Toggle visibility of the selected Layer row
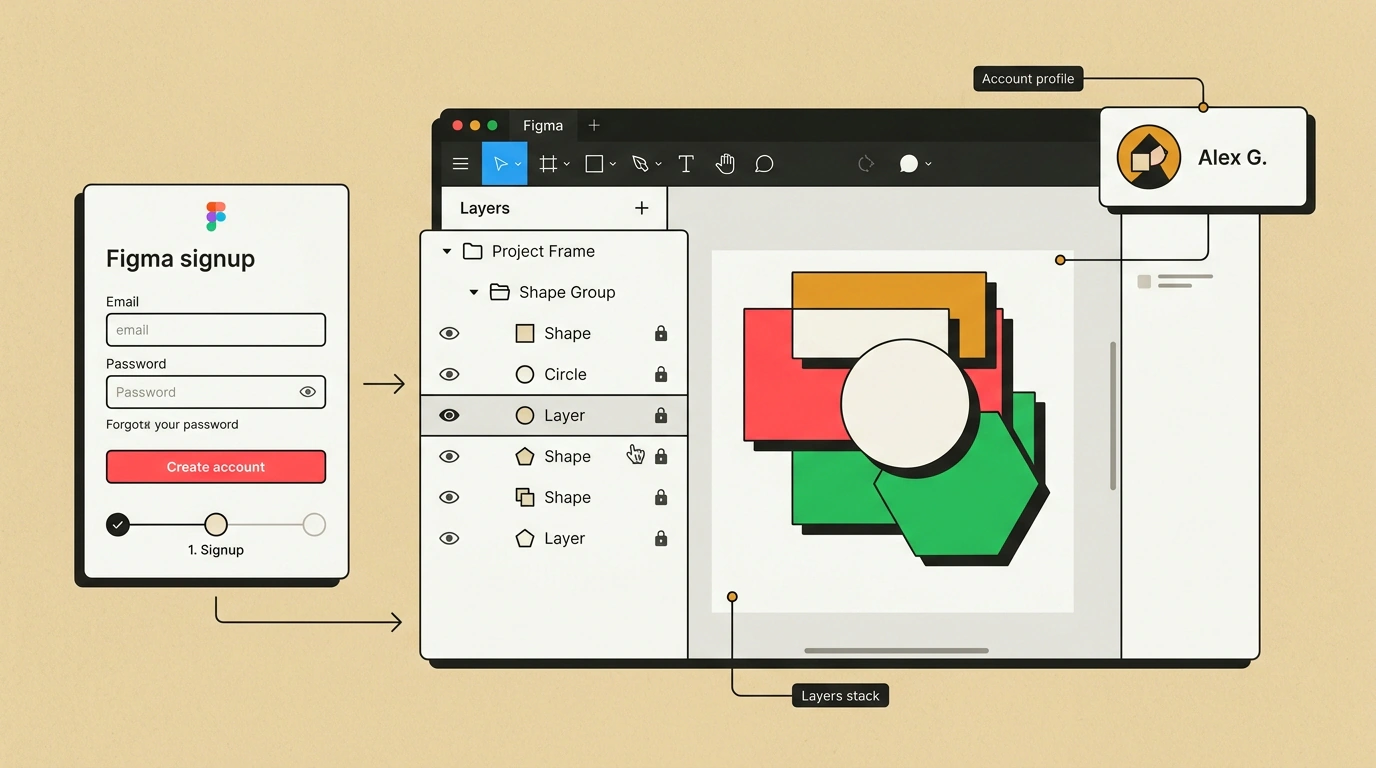Image resolution: width=1376 pixels, height=768 pixels. click(x=450, y=415)
